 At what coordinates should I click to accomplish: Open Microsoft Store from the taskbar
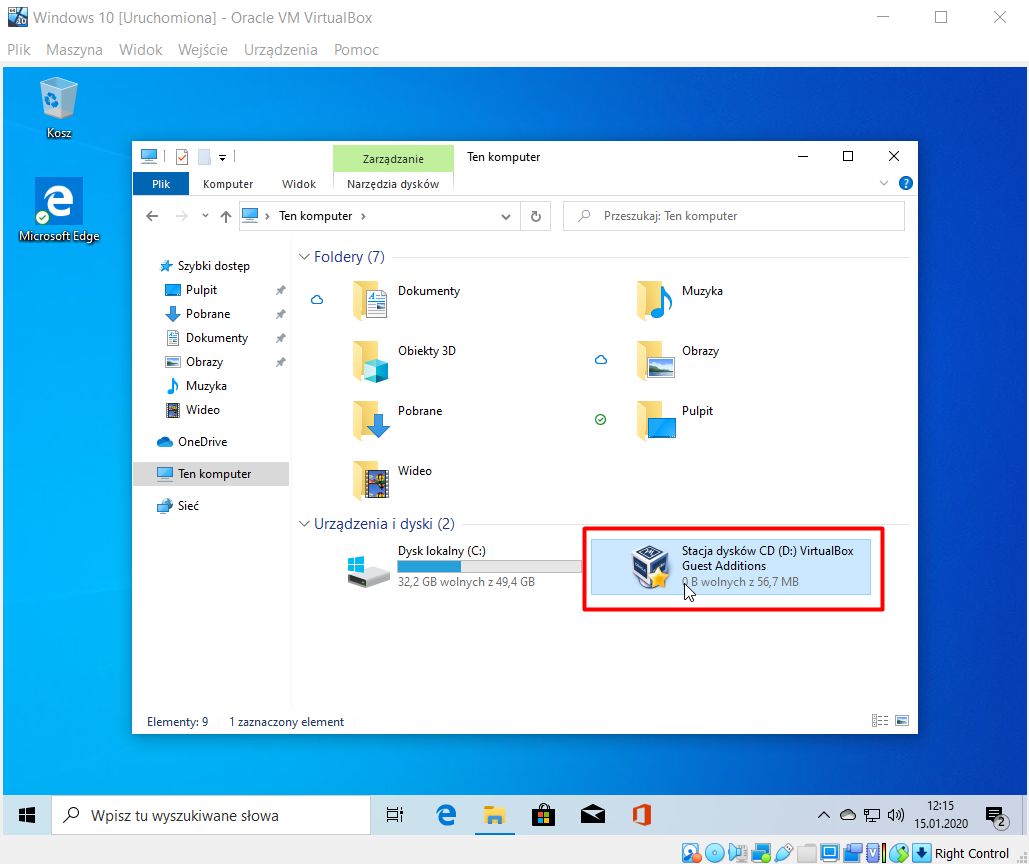click(543, 815)
